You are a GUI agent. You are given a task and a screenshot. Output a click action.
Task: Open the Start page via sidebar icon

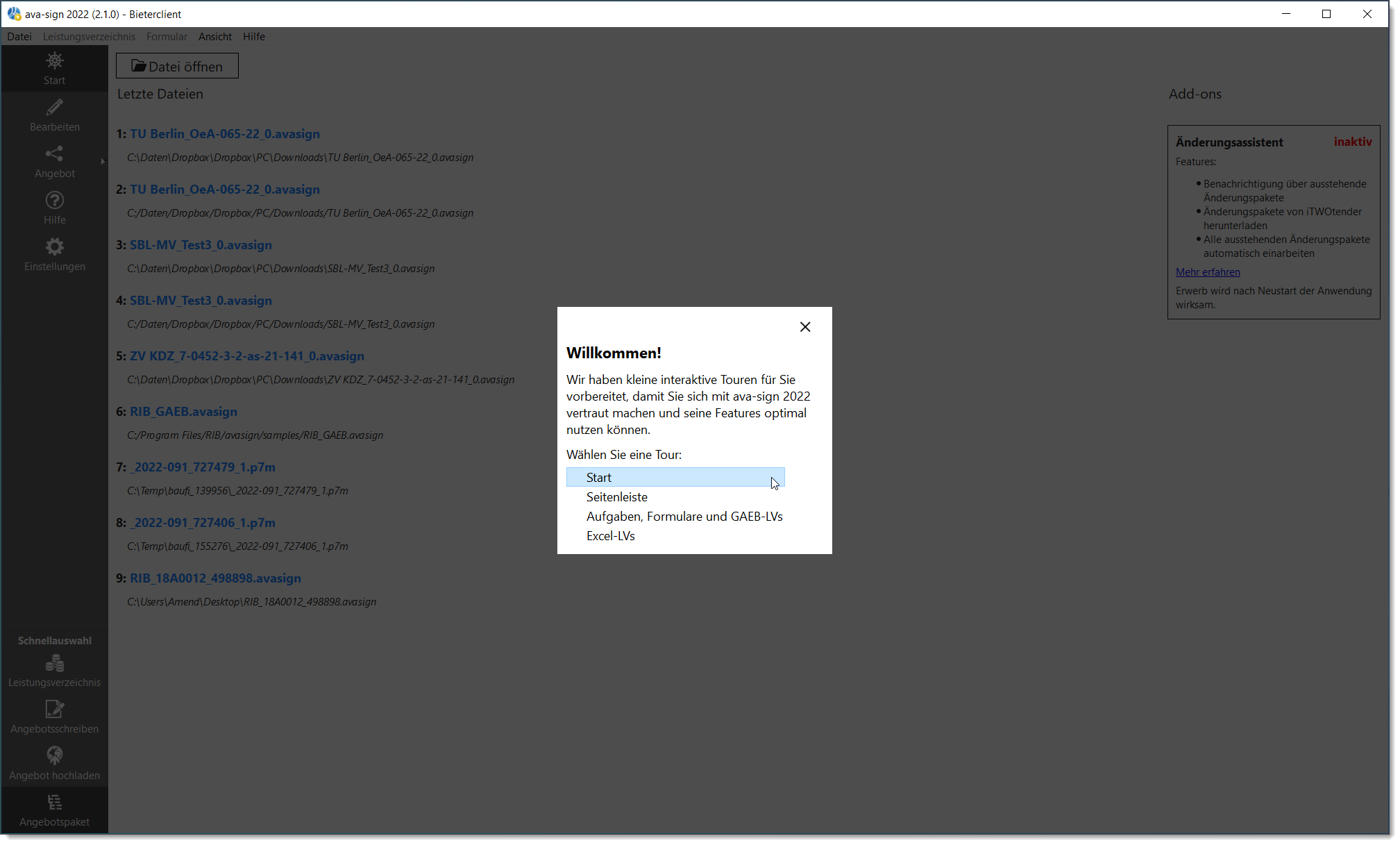pyautogui.click(x=54, y=67)
